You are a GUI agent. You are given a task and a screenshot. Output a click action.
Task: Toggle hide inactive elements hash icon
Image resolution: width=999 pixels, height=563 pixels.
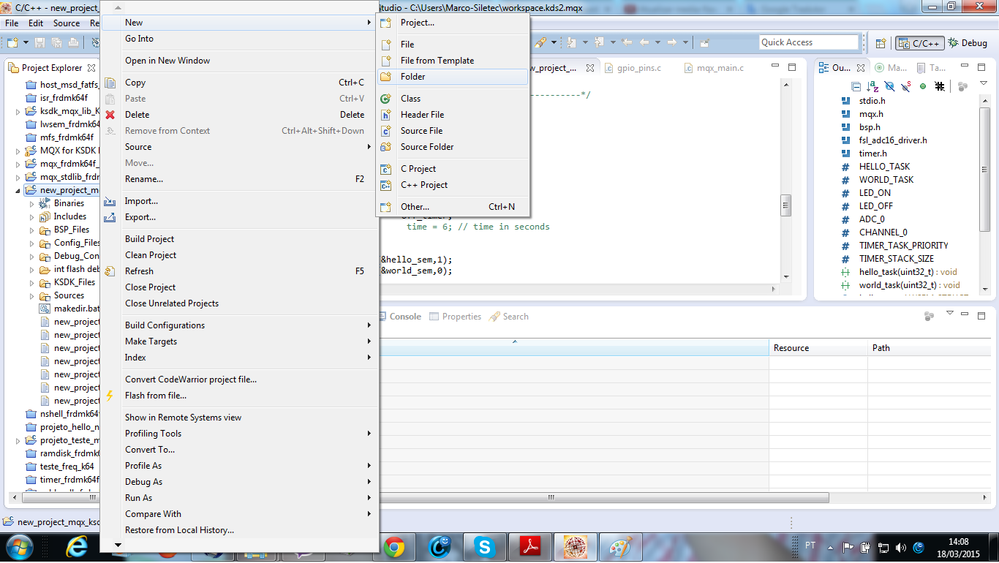coord(939,87)
